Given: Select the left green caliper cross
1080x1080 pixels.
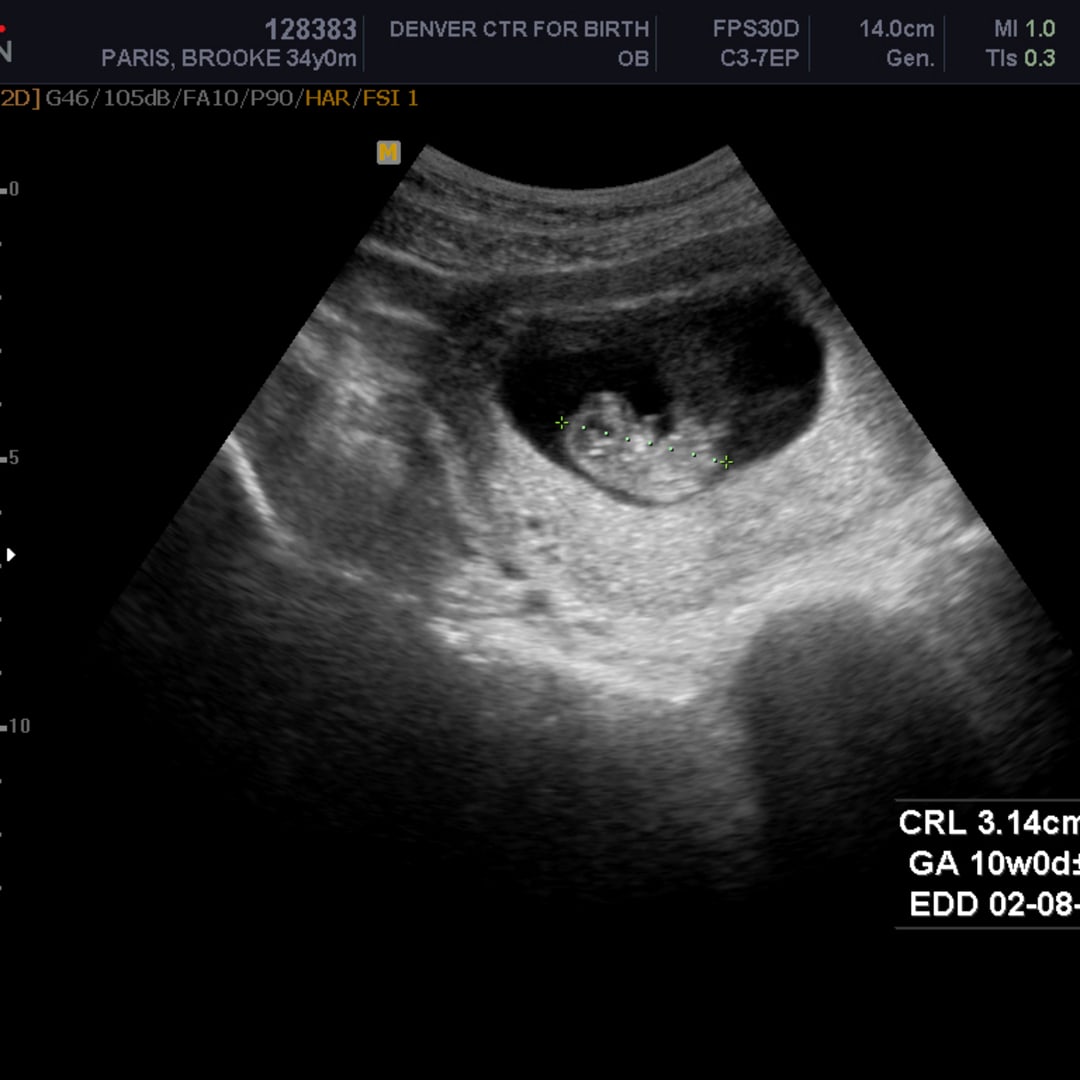Looking at the screenshot, I should (x=562, y=422).
